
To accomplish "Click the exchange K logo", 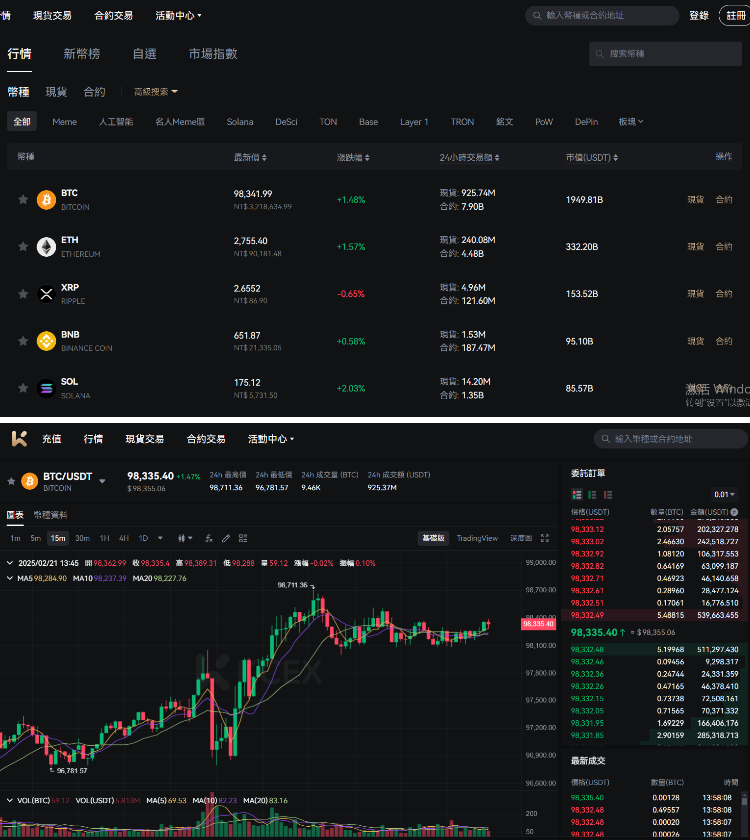I will tap(19, 439).
